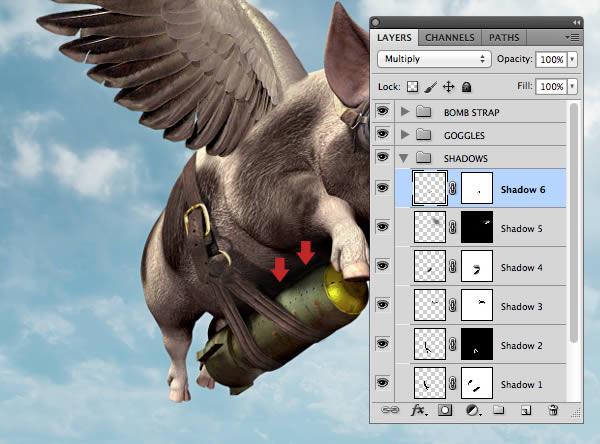Select Shadow 4 layer thumbnail
The image size is (600, 444).
tap(430, 266)
